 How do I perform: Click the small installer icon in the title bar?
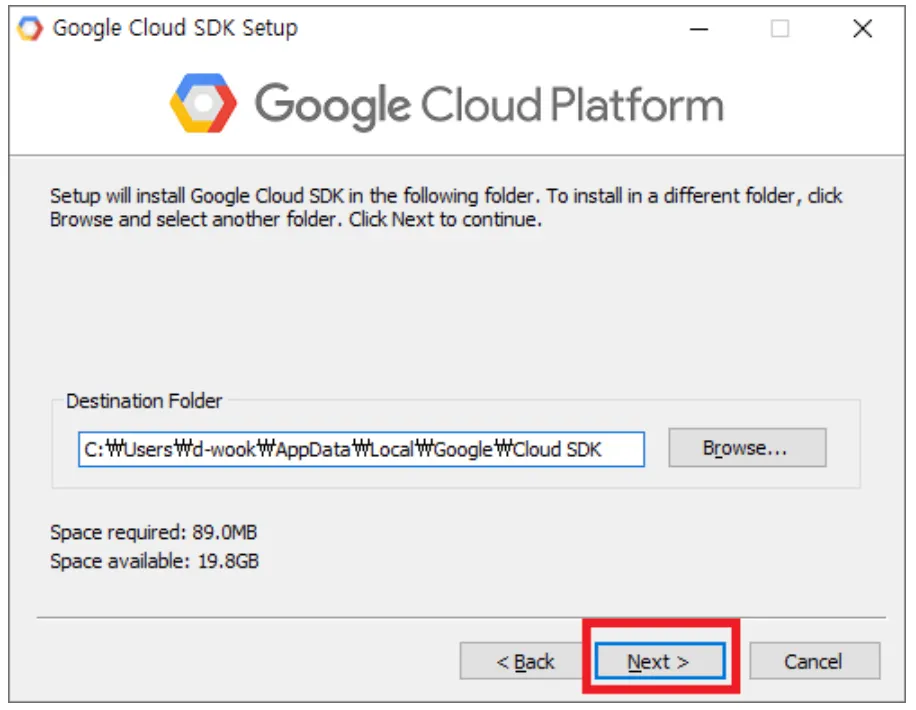31,28
